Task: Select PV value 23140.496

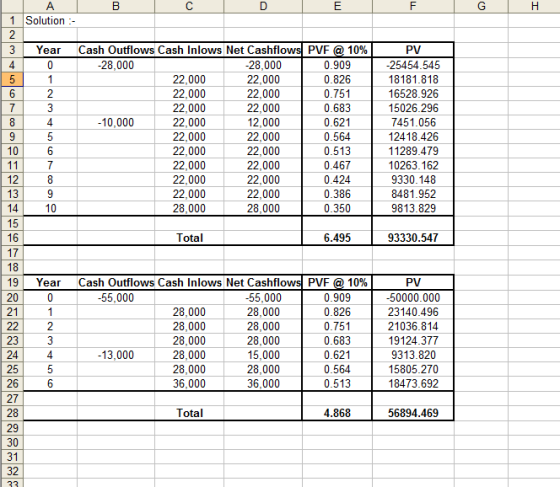Action: click(x=413, y=312)
